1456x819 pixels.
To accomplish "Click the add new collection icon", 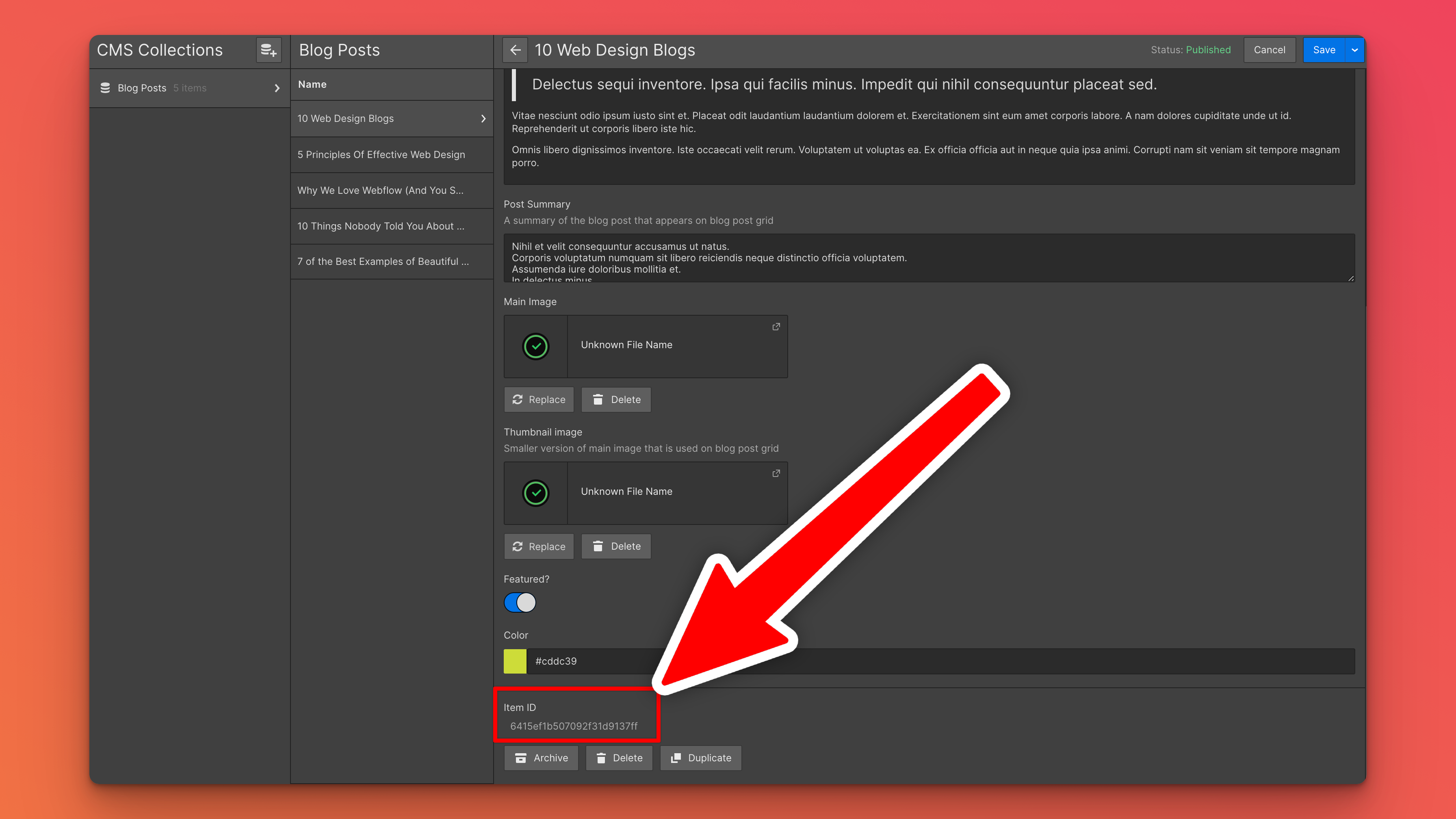I will 269,50.
